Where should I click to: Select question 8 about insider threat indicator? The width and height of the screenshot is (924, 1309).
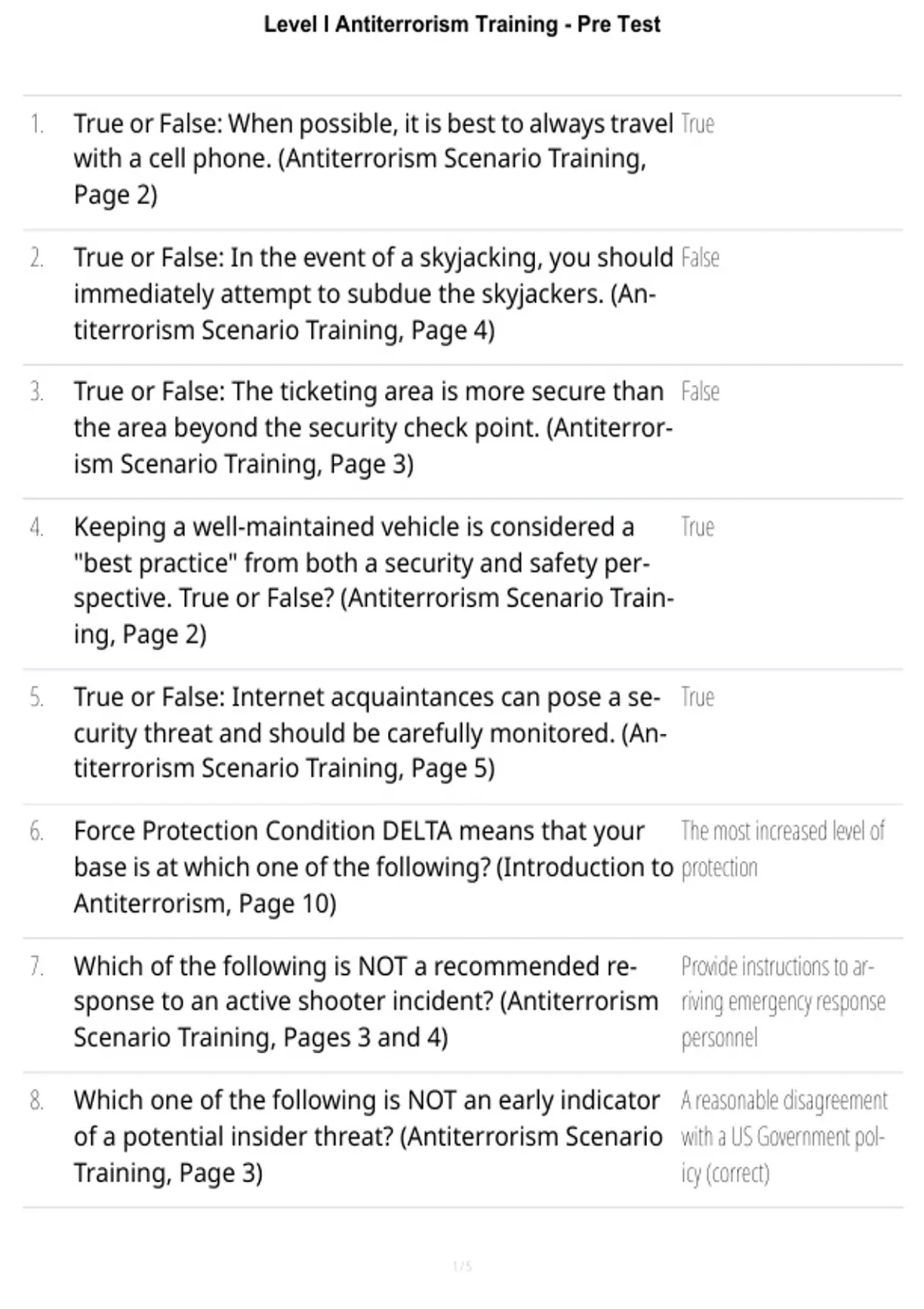click(368, 1137)
